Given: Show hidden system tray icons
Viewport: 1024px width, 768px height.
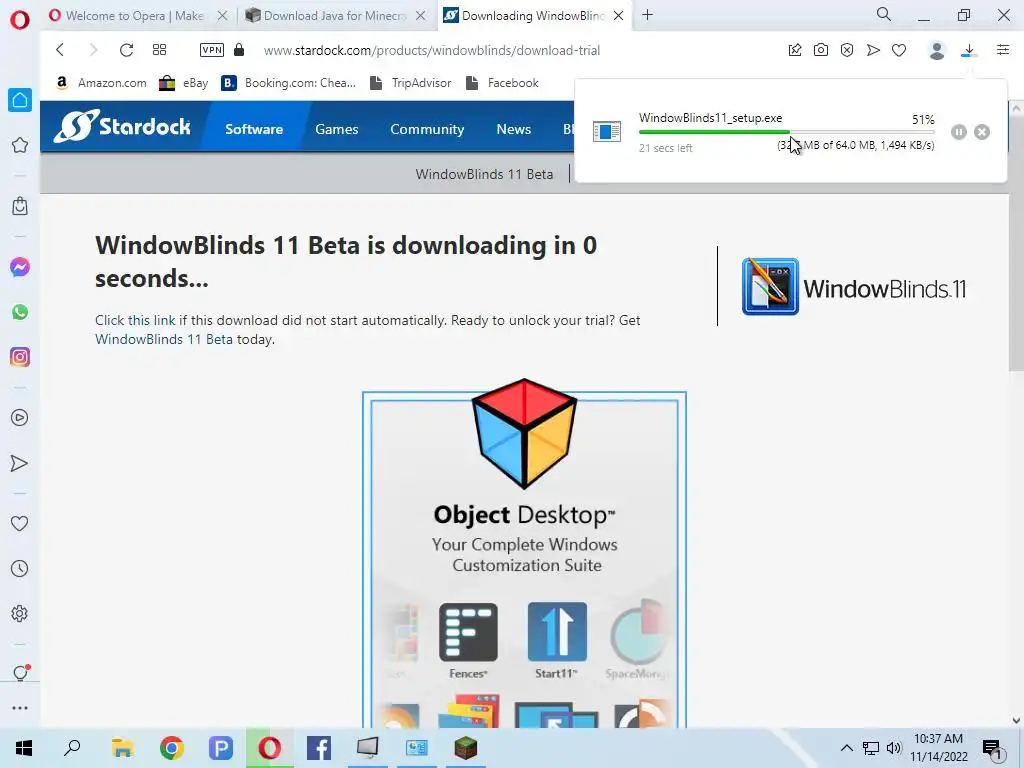Looking at the screenshot, I should (846, 748).
